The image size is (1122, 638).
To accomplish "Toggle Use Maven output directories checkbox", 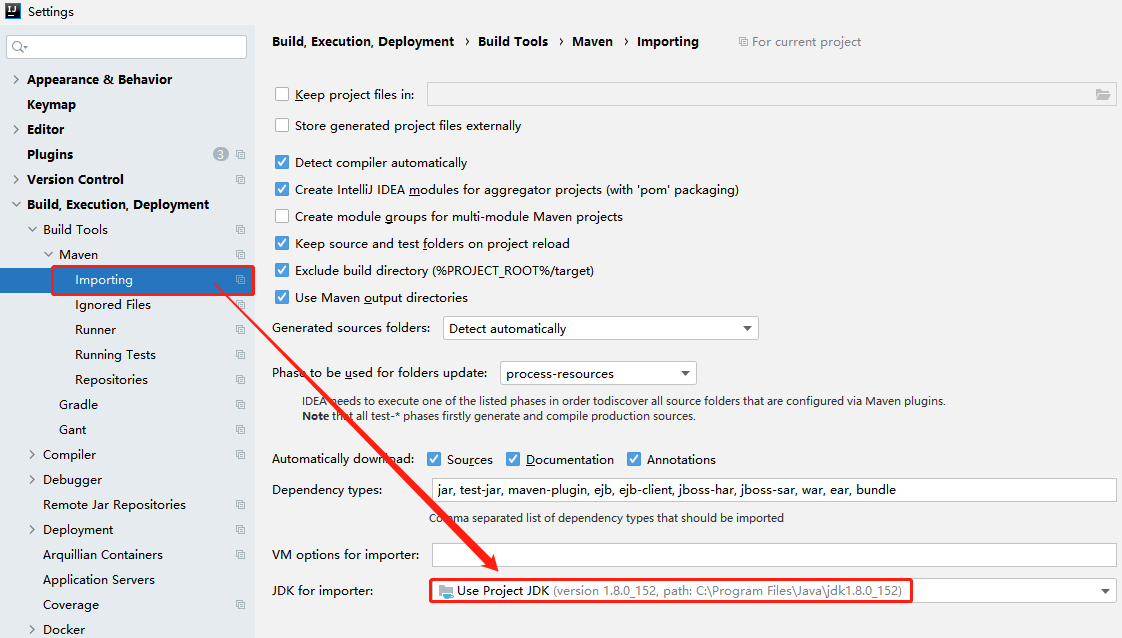I will coord(282,297).
